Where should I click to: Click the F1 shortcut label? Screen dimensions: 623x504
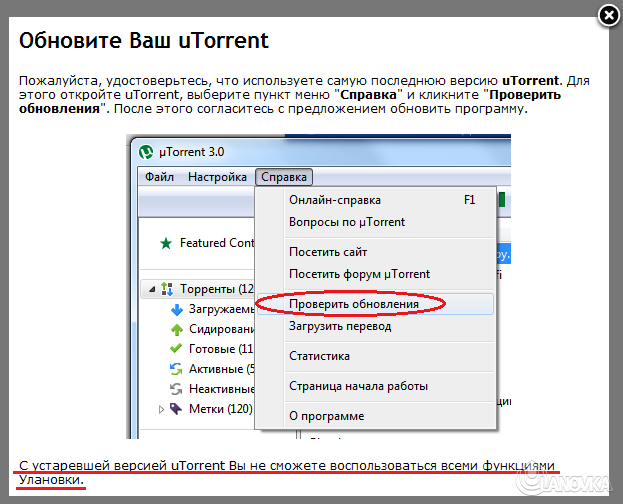coord(469,200)
